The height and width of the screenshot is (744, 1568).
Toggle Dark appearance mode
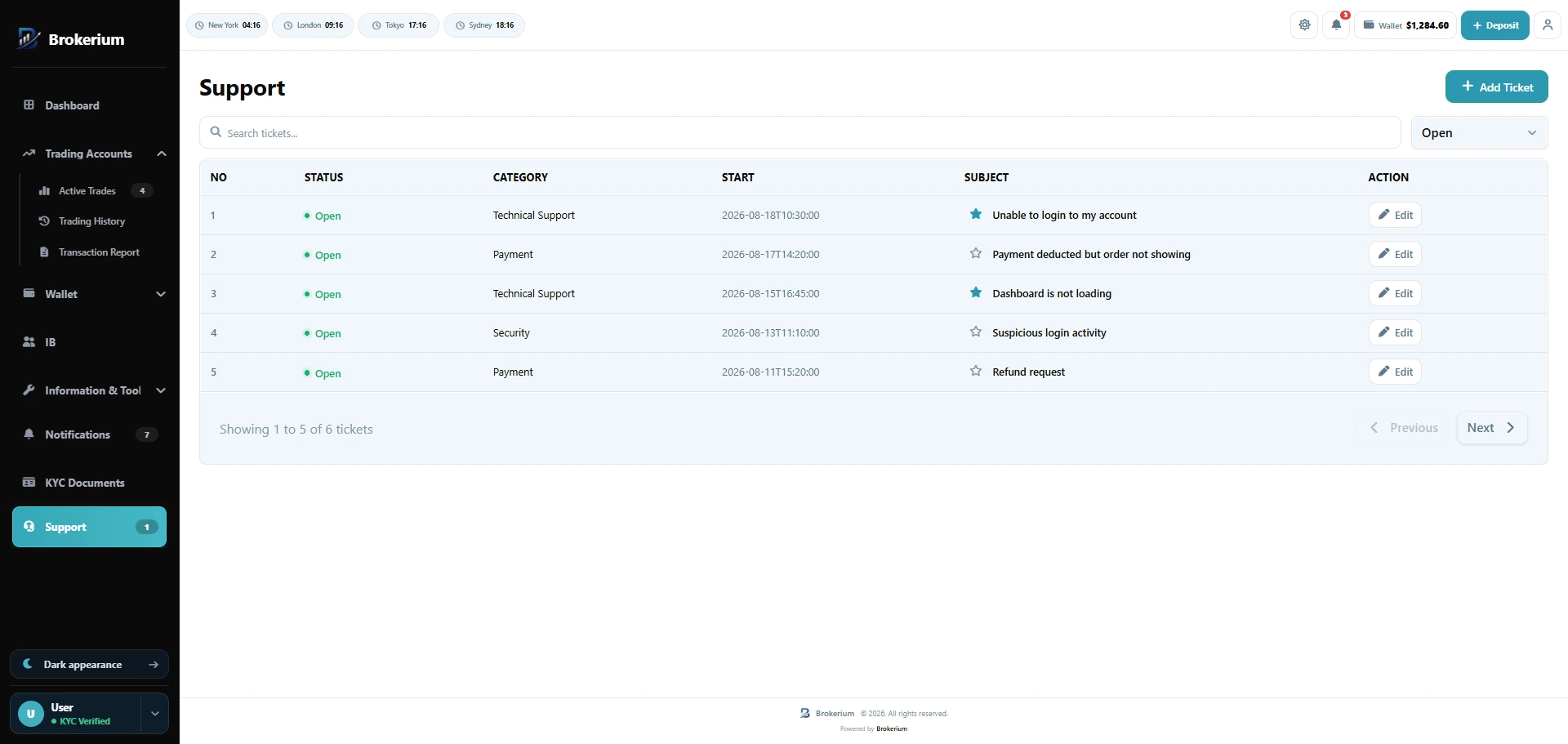90,664
